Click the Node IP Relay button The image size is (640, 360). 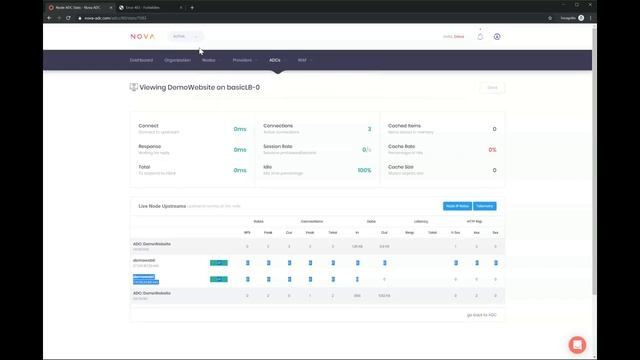tap(457, 206)
